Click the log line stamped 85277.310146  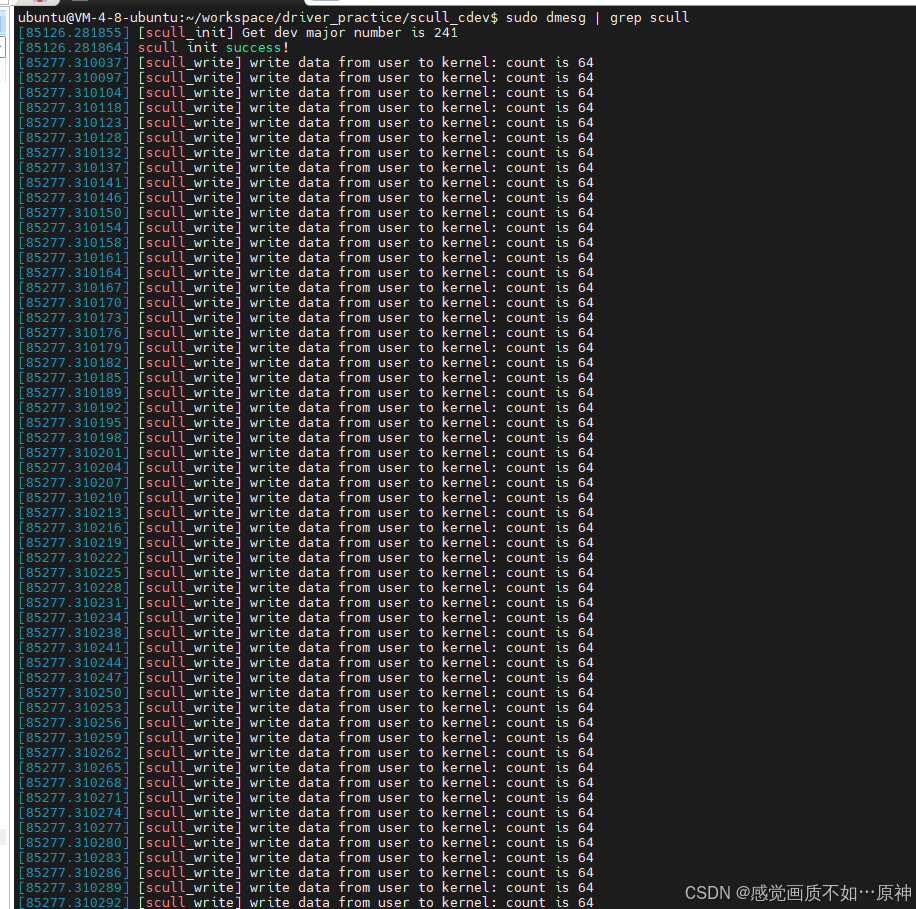[x=306, y=197]
